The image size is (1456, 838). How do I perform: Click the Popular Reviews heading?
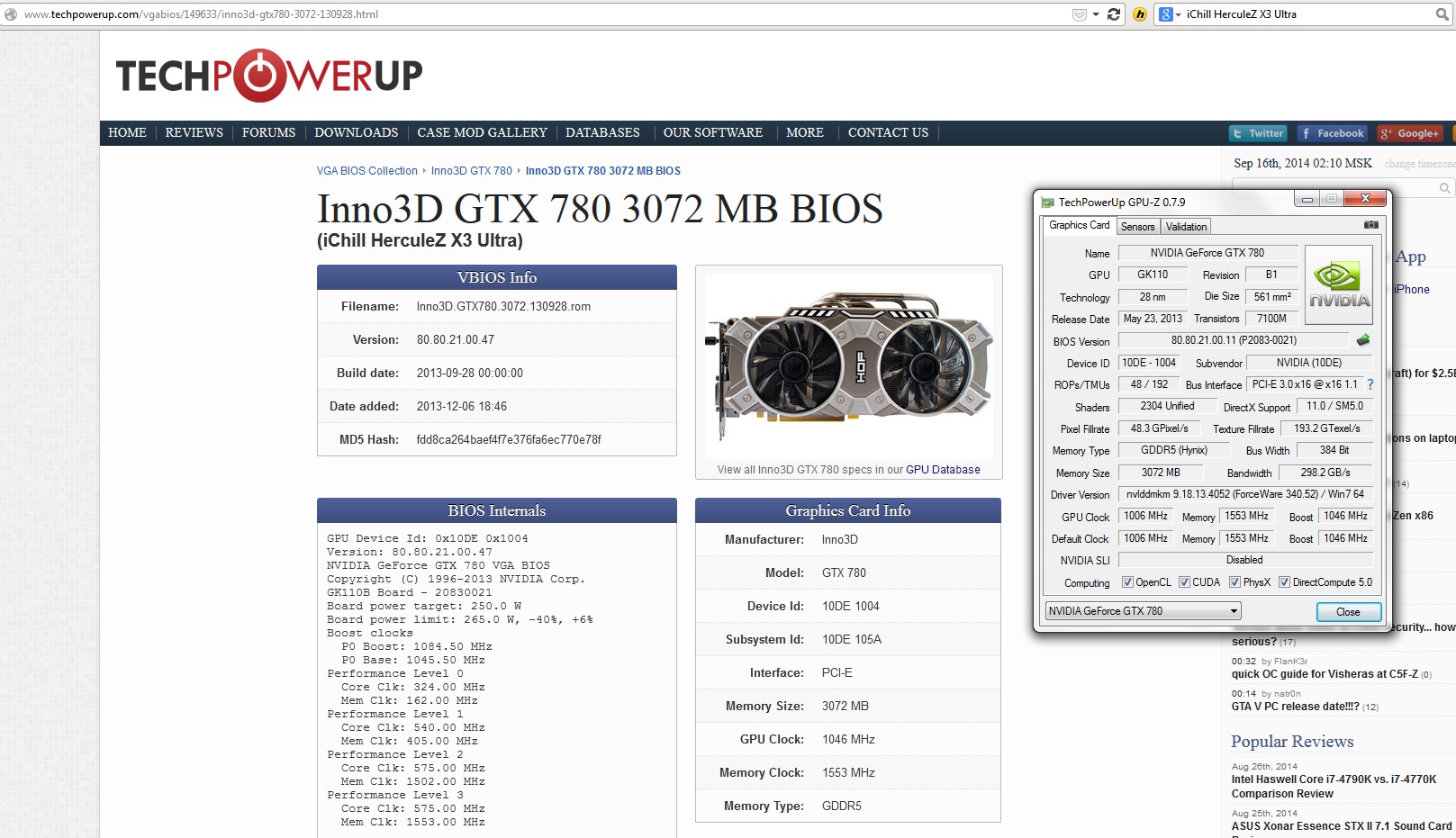click(x=1292, y=742)
